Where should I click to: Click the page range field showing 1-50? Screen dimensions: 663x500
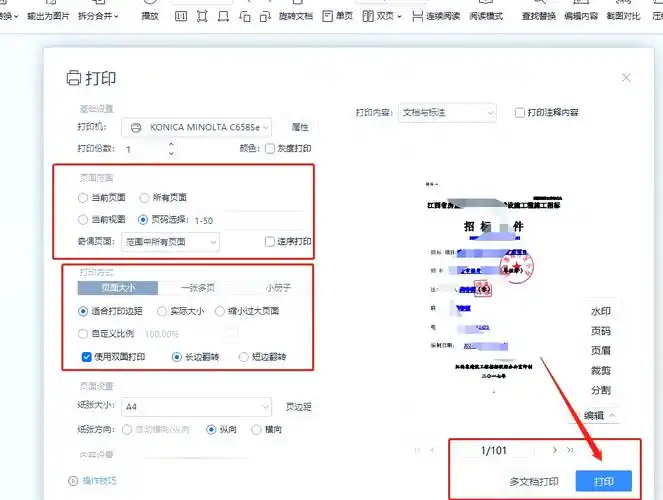(x=249, y=220)
